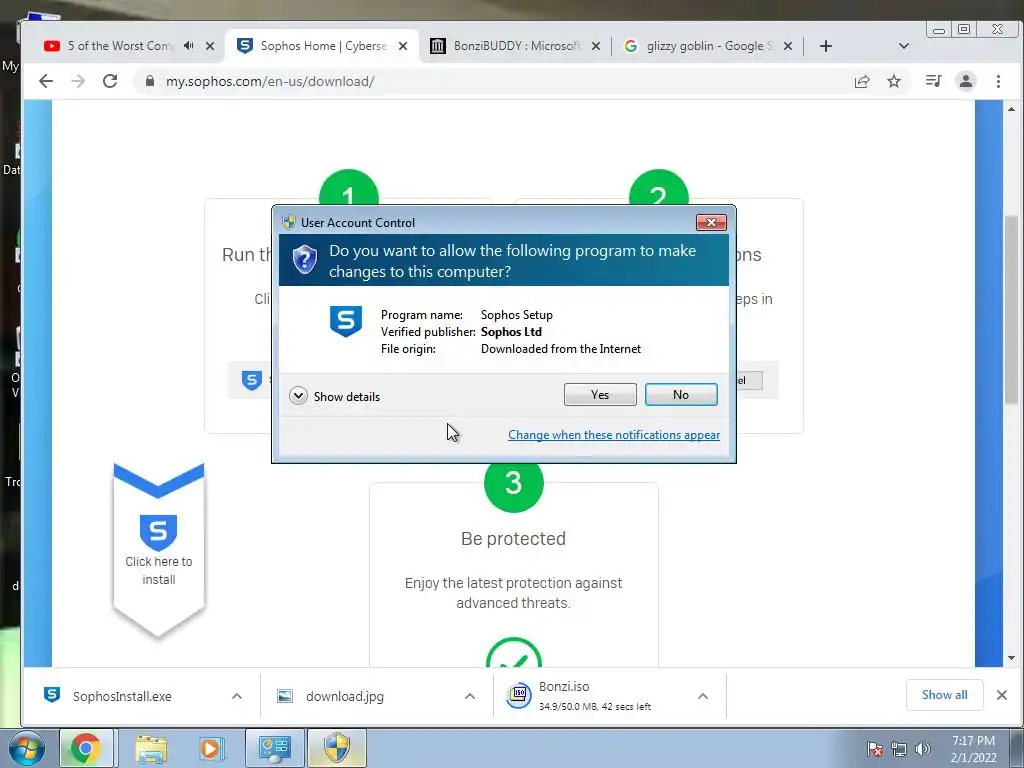Click the page scrollbar down arrow
This screenshot has height=768, width=1024.
tap(1012, 658)
